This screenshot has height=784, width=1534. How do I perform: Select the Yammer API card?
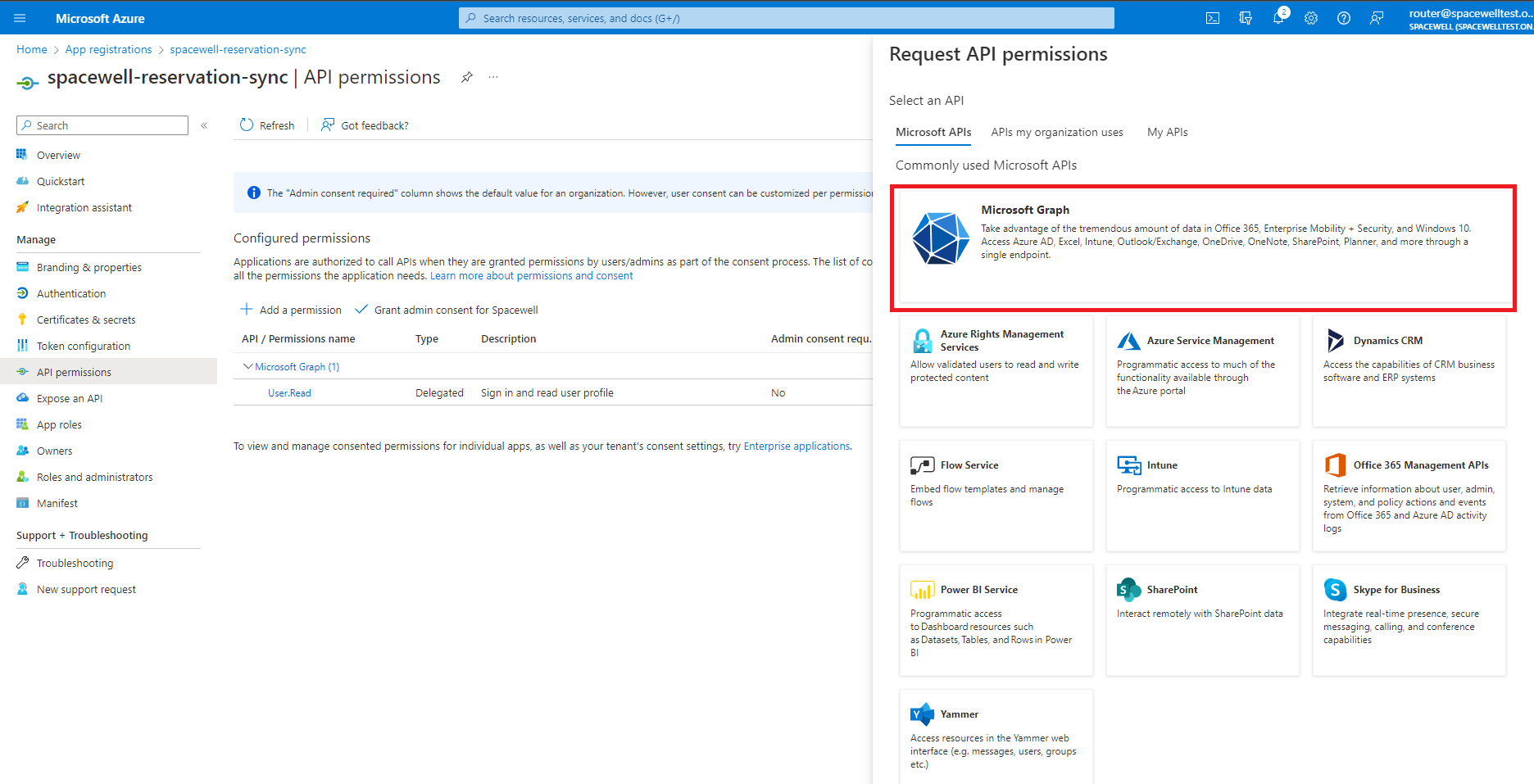point(996,737)
